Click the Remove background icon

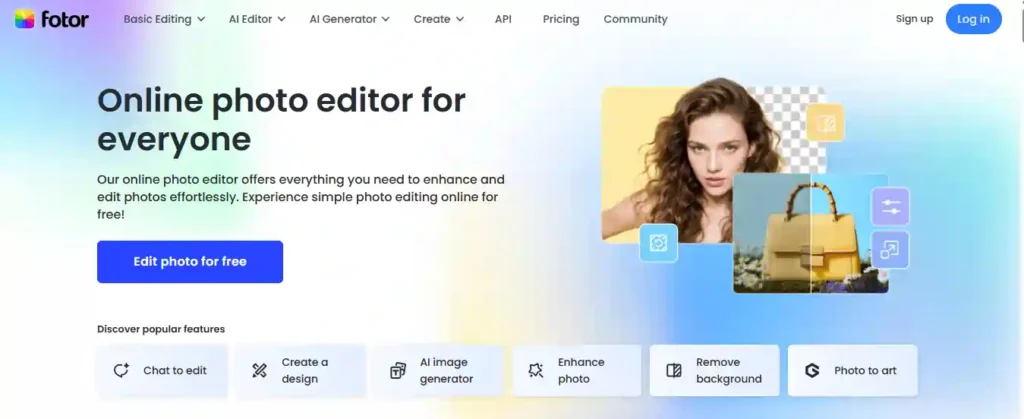pos(674,370)
